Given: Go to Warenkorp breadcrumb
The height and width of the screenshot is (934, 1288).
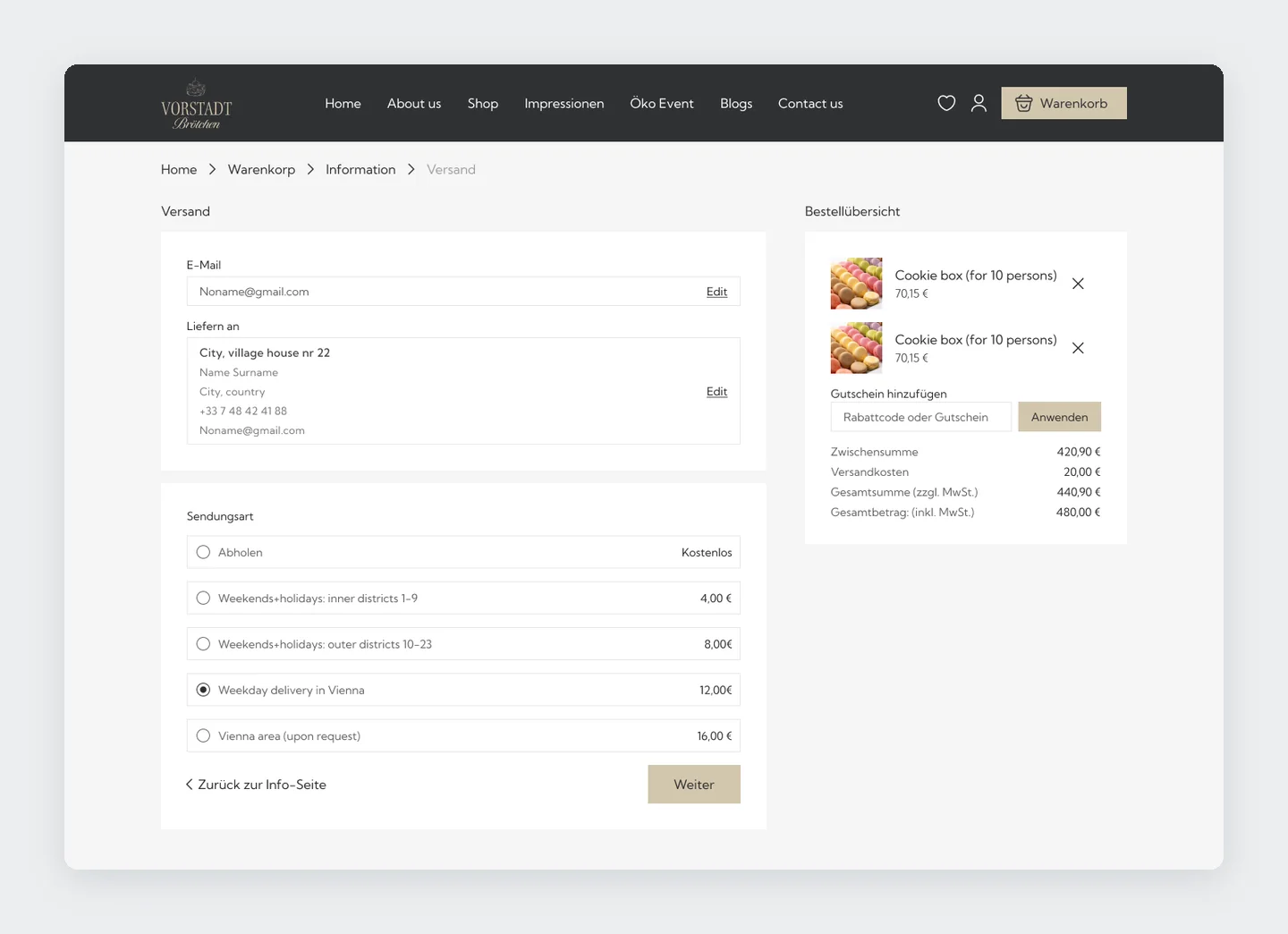Looking at the screenshot, I should tap(261, 169).
